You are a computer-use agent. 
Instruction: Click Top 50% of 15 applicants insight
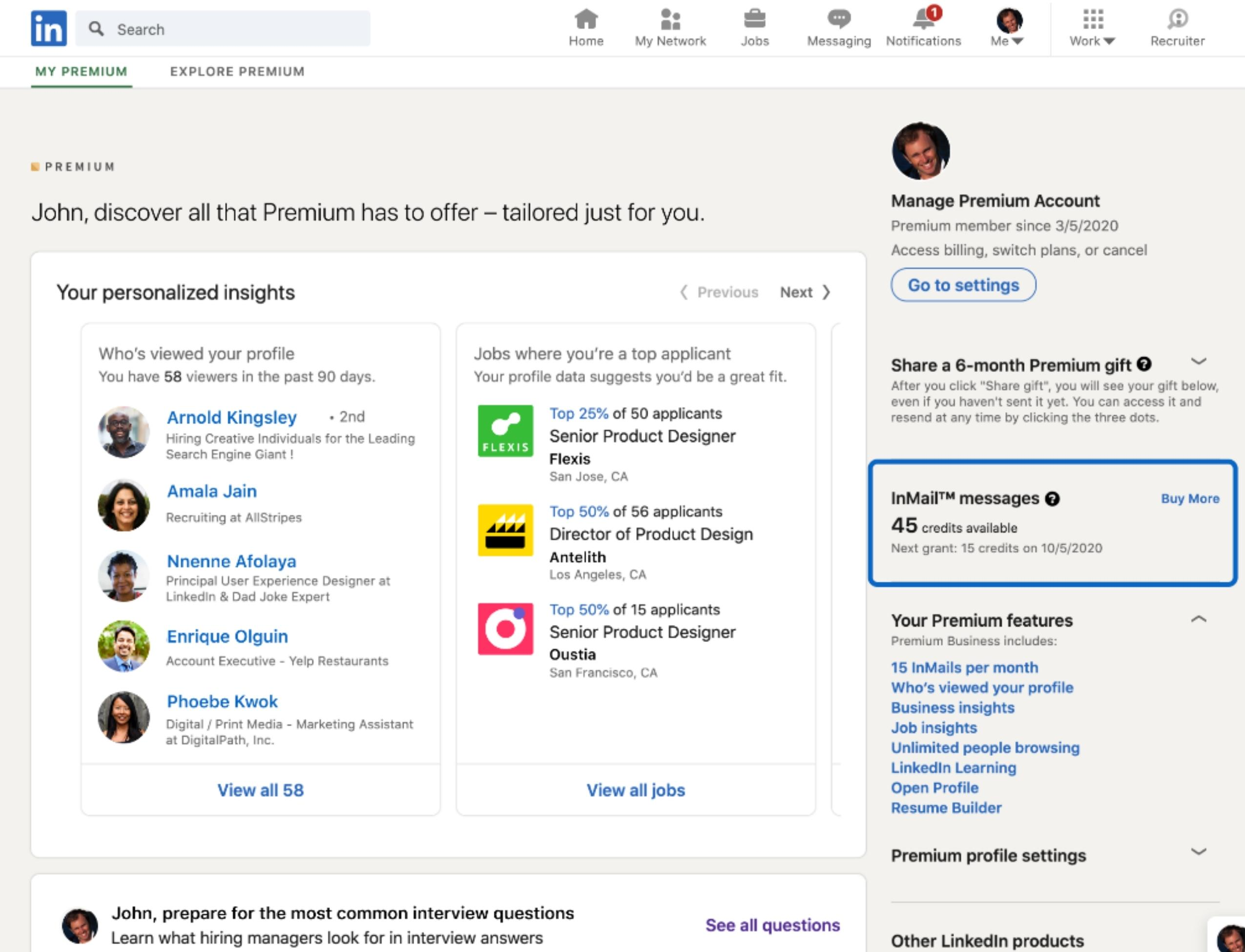tap(635, 609)
